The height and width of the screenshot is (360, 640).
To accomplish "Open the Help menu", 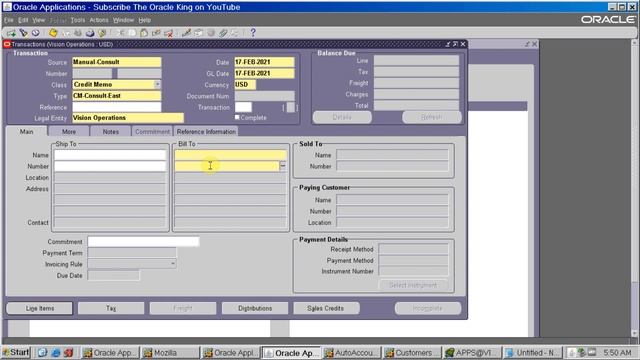I will coord(144,20).
